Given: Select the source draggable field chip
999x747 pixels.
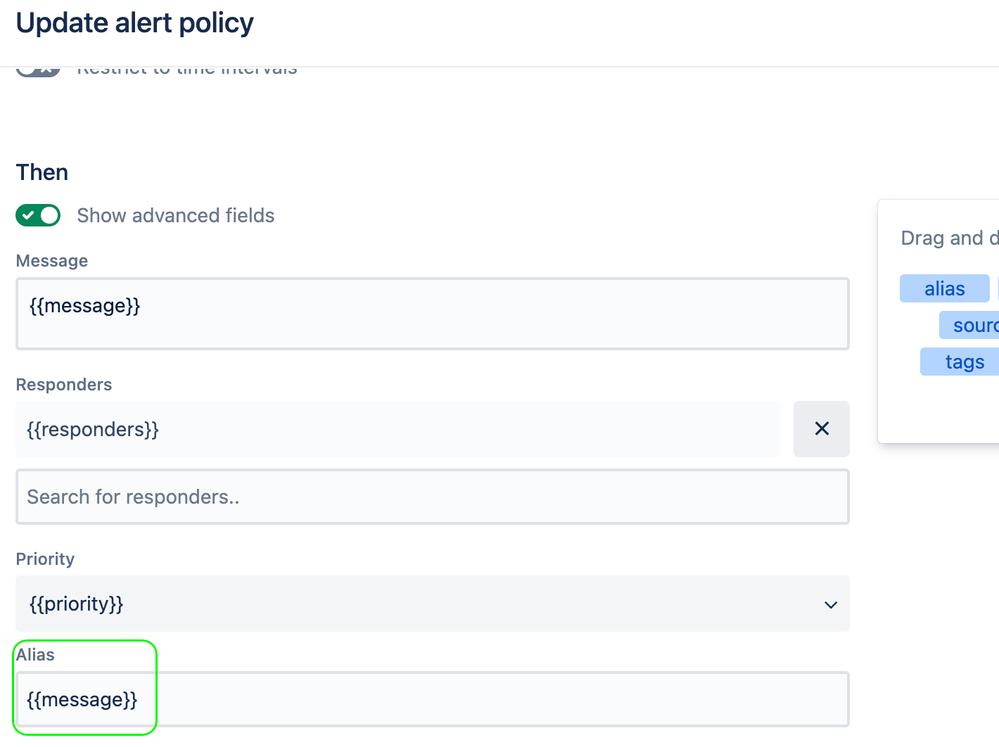Looking at the screenshot, I should coord(972,325).
